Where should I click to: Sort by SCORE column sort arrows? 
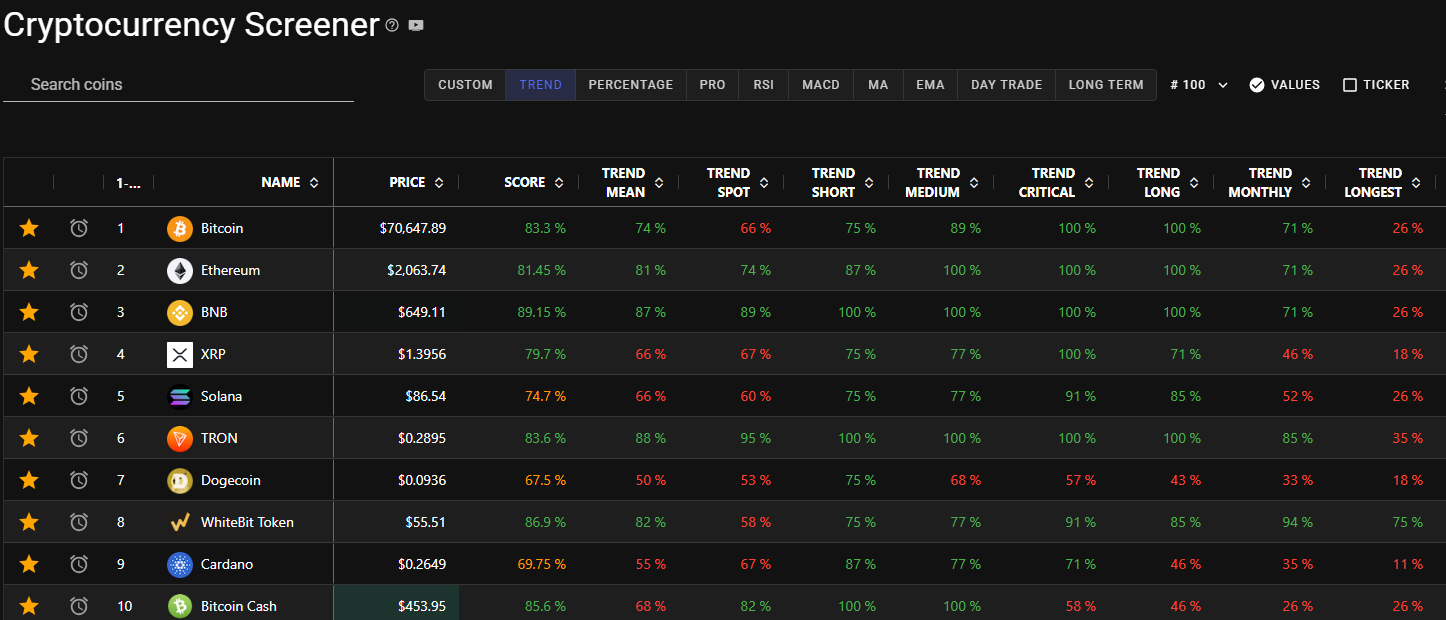point(559,182)
